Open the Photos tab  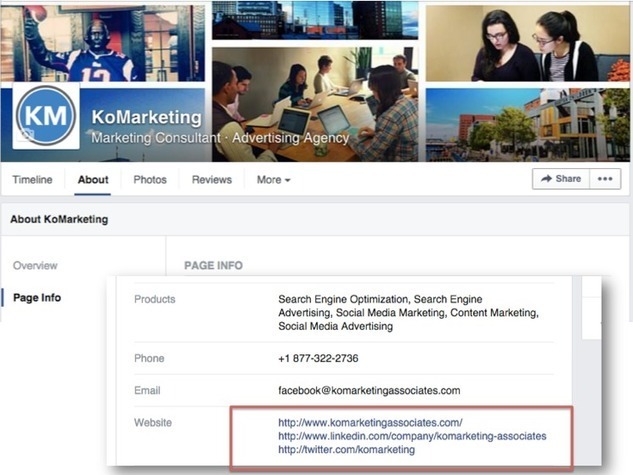[x=150, y=180]
